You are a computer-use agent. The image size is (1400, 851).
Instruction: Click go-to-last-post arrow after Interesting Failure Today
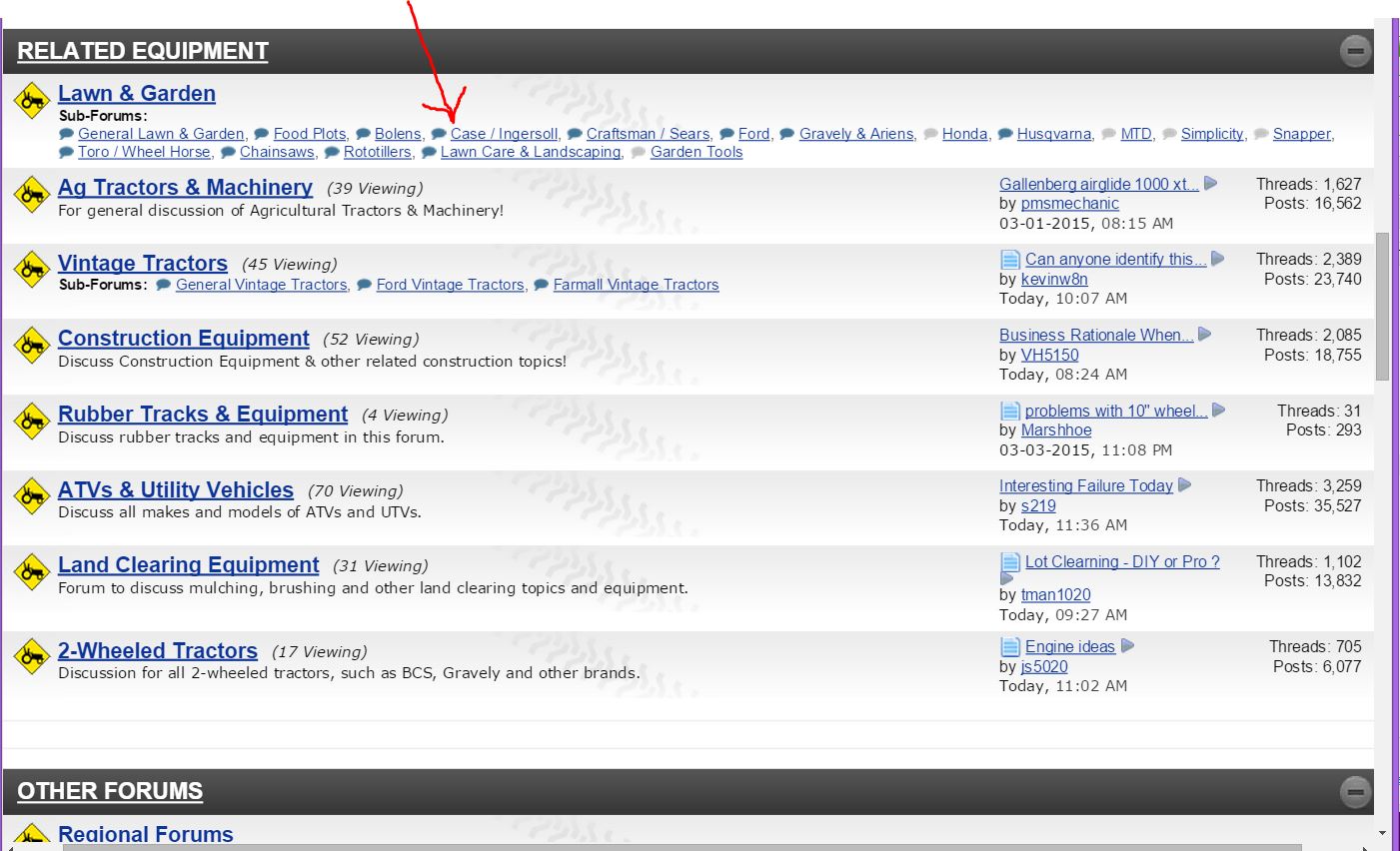[x=1184, y=485]
